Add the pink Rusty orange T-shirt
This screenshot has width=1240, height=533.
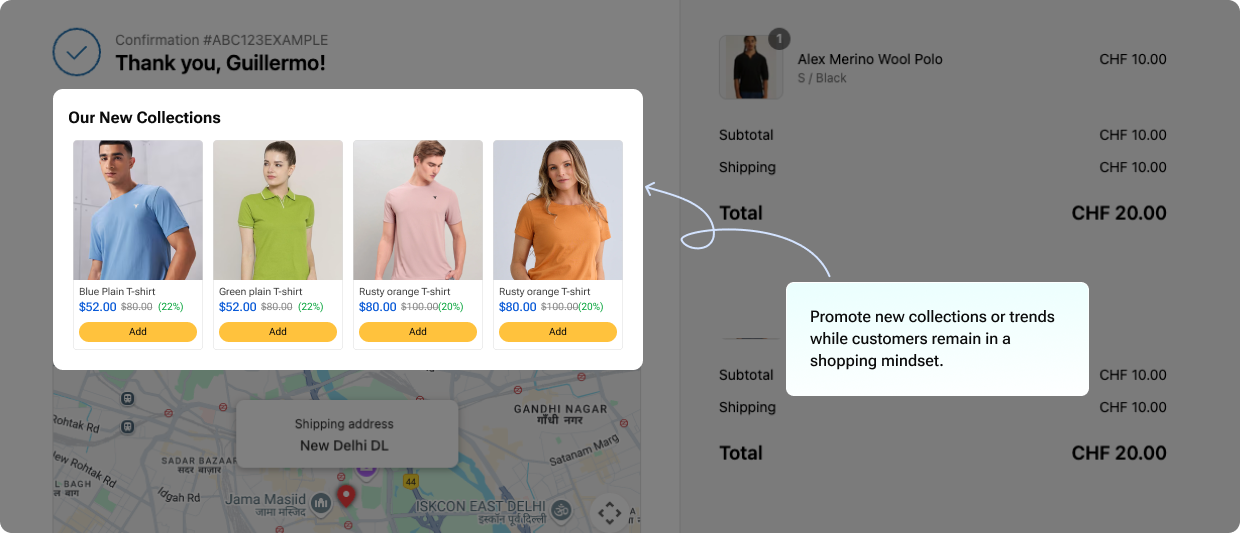coord(418,332)
